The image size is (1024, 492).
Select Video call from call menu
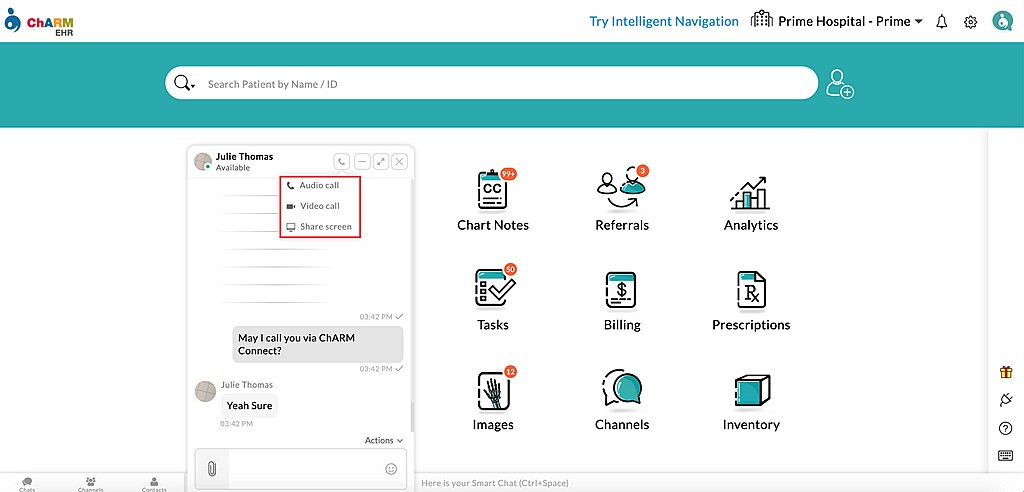[x=319, y=206]
